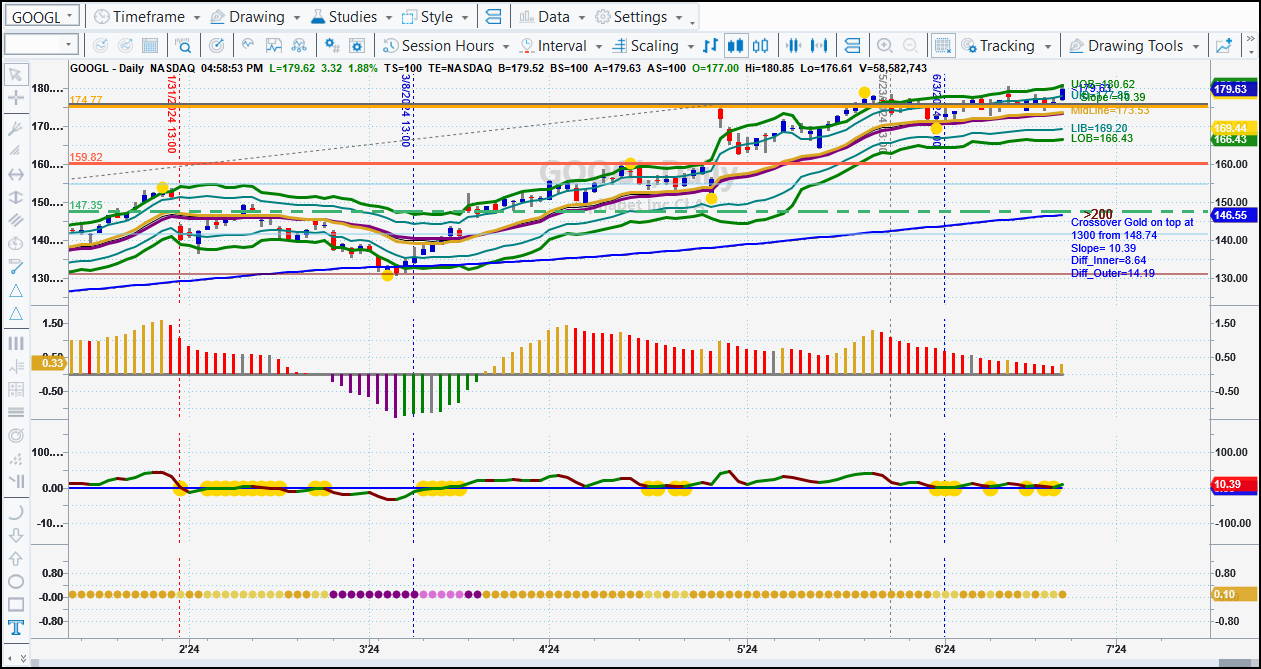The width and height of the screenshot is (1261, 669).
Task: Zoom in with the plus magnifier
Action: [884, 45]
